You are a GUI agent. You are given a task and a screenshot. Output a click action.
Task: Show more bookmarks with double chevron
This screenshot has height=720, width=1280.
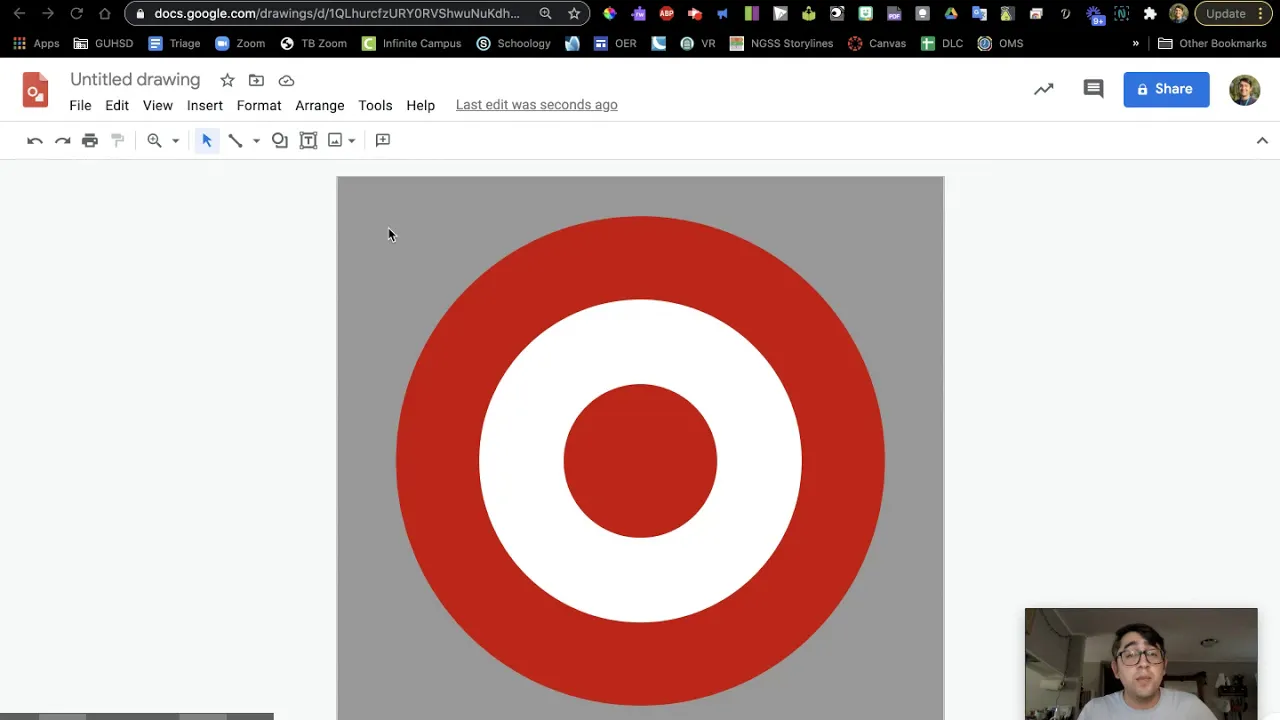(1135, 44)
